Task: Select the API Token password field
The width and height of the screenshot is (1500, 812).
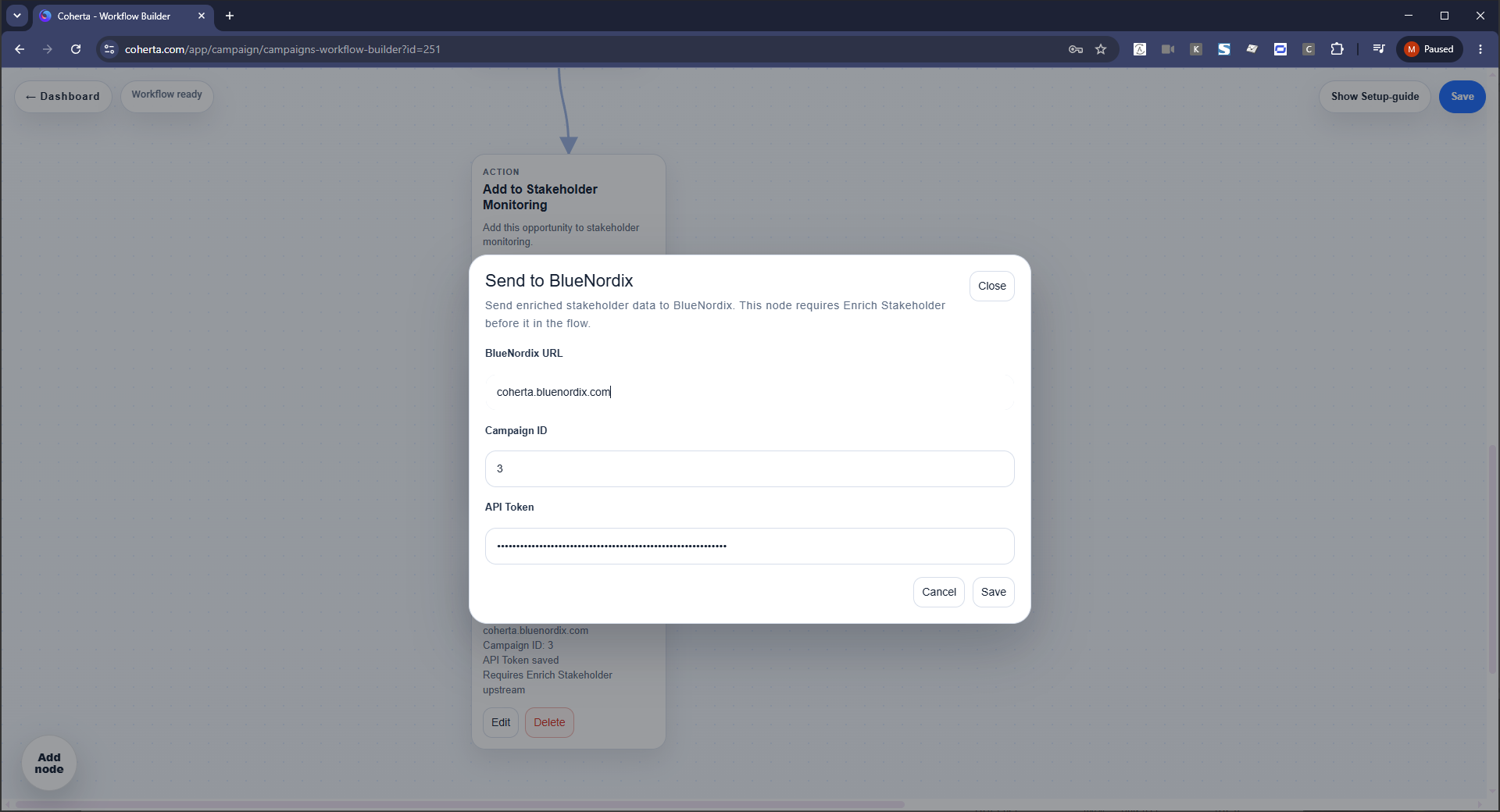Action: point(749,546)
